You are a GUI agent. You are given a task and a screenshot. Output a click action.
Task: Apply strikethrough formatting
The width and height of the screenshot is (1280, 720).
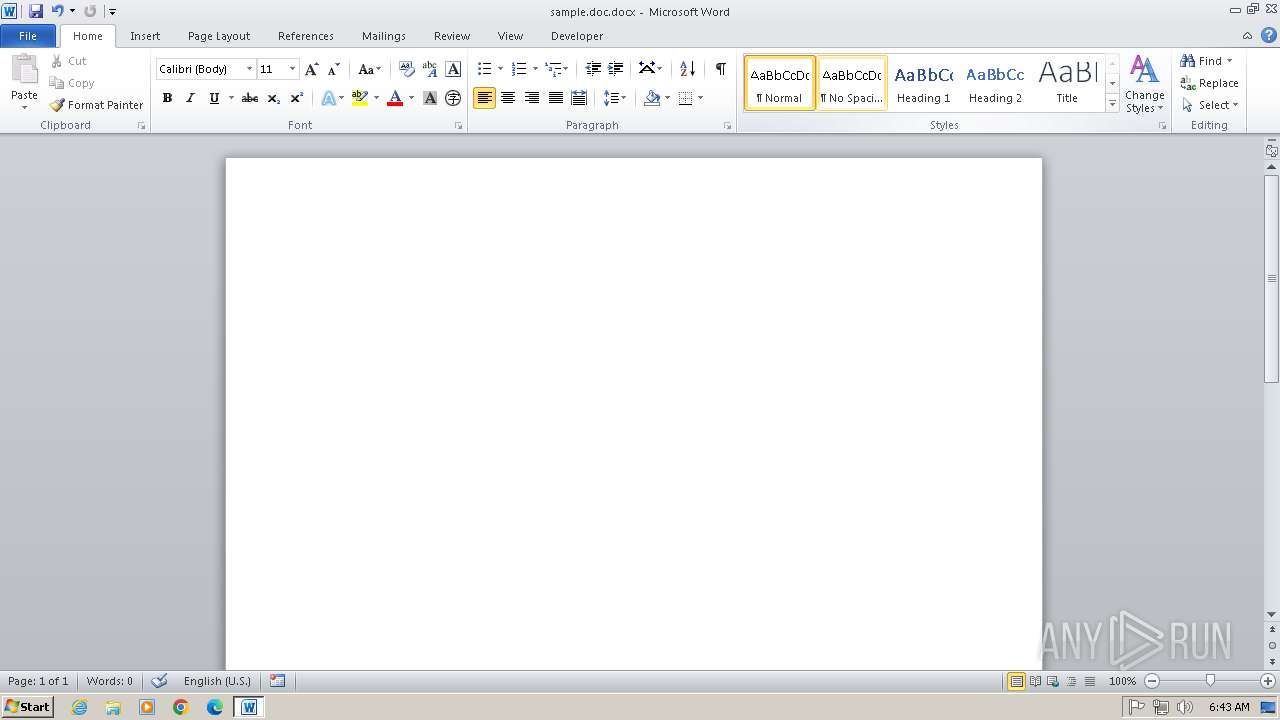[250, 98]
